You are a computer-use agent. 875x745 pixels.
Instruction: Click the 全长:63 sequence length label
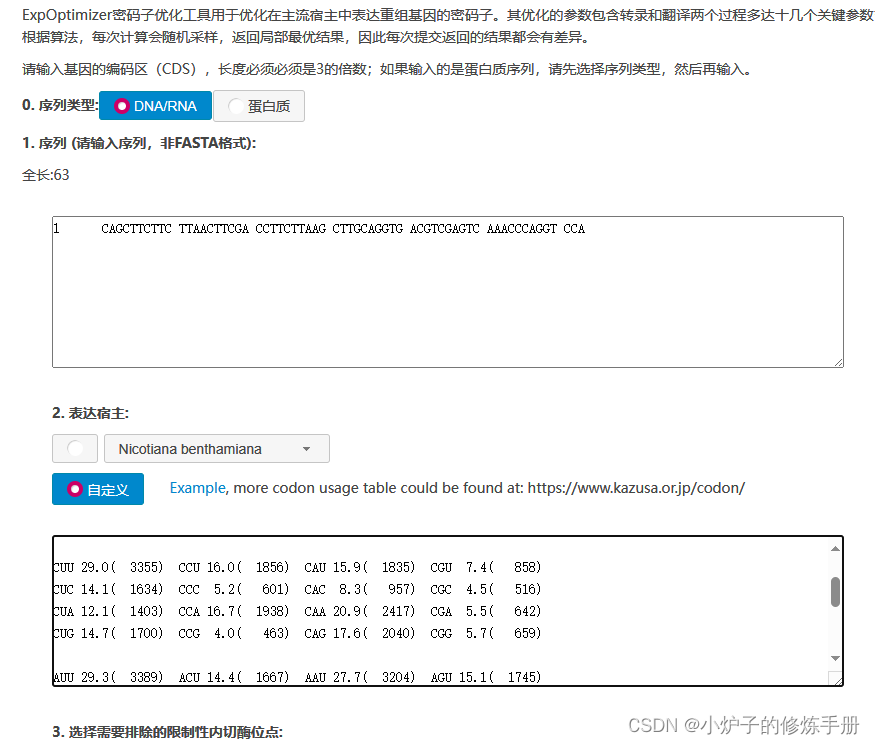(44, 174)
